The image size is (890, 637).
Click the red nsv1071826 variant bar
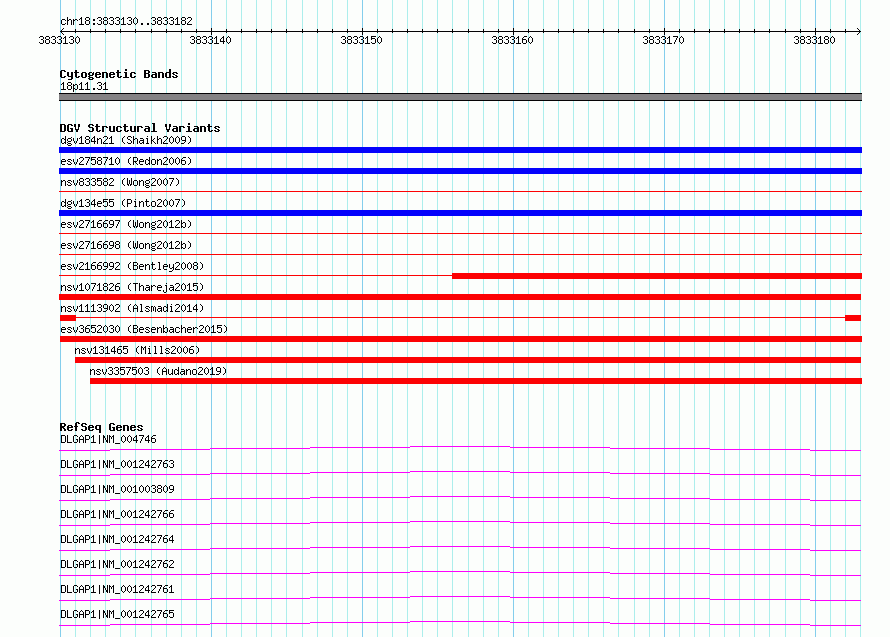click(460, 297)
